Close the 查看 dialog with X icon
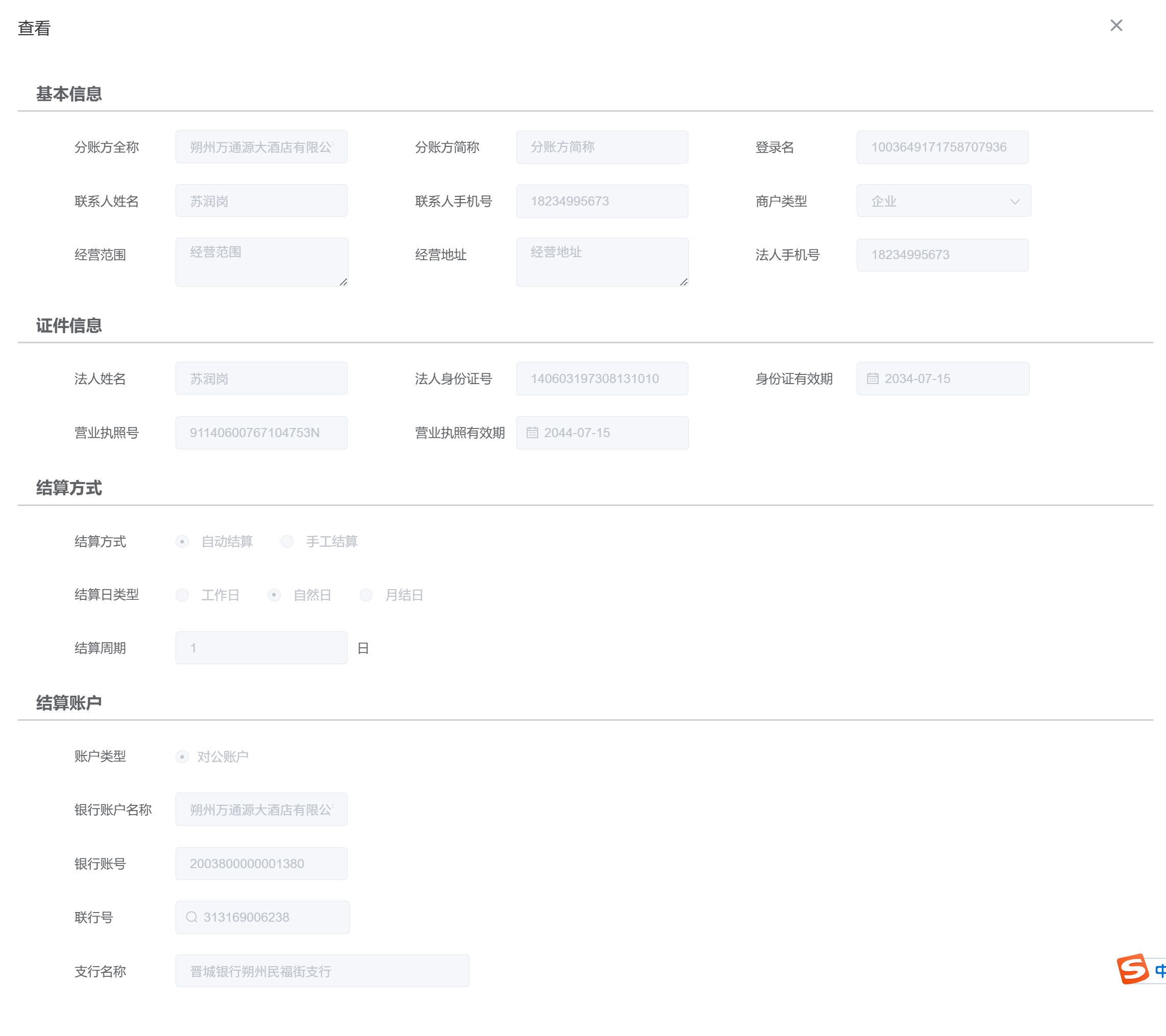The width and height of the screenshot is (1166, 1036). point(1116,26)
